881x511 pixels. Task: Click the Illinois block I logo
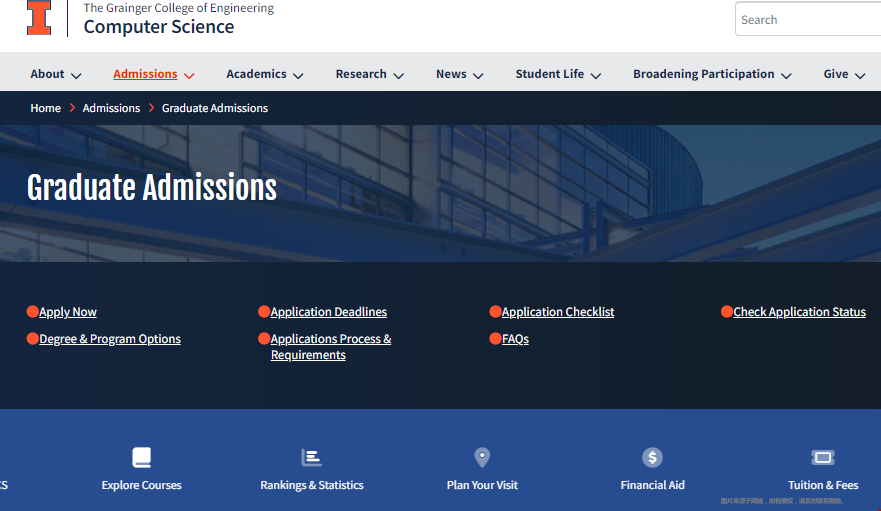point(39,18)
